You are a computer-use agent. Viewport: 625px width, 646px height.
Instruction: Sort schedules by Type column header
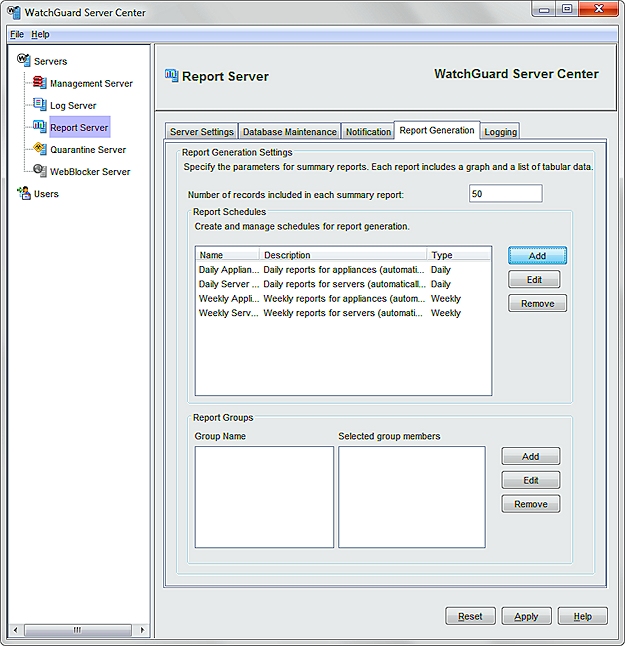[x=459, y=255]
